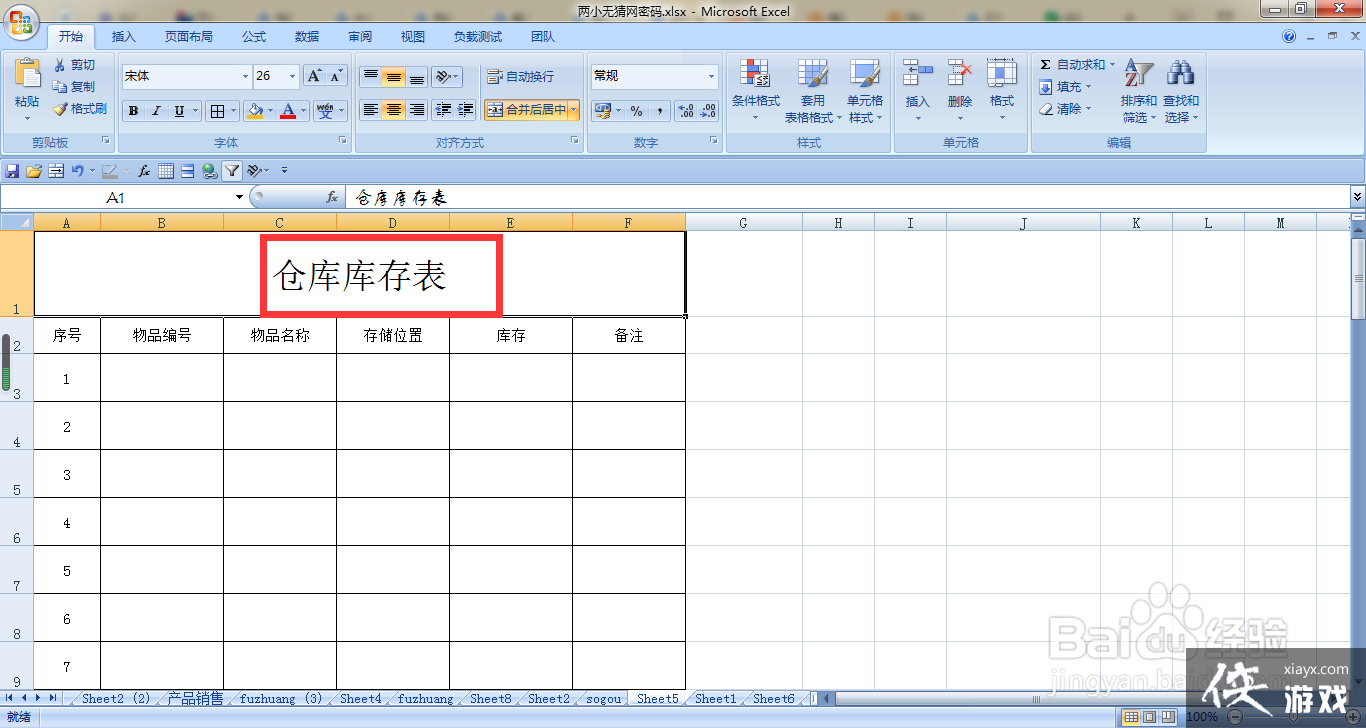
Task: Click the increase decimal icon
Action: coord(686,111)
